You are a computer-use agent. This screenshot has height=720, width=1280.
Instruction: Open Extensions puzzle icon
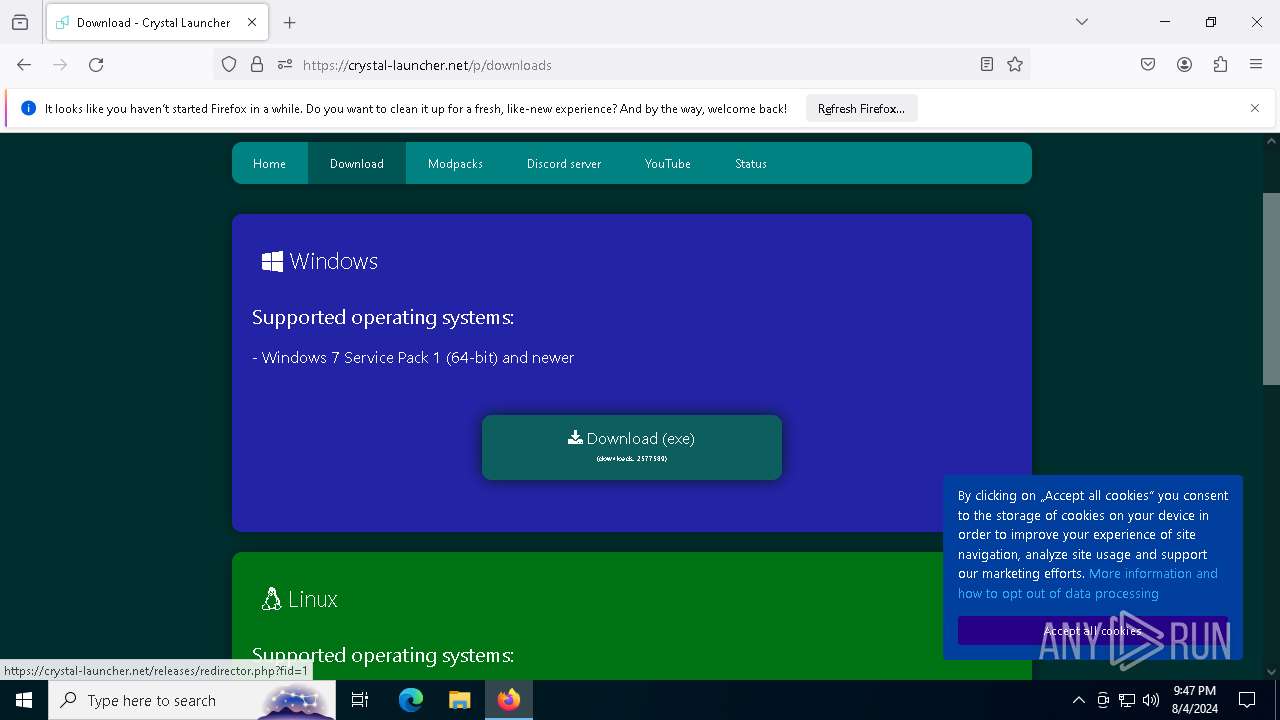coord(1220,65)
